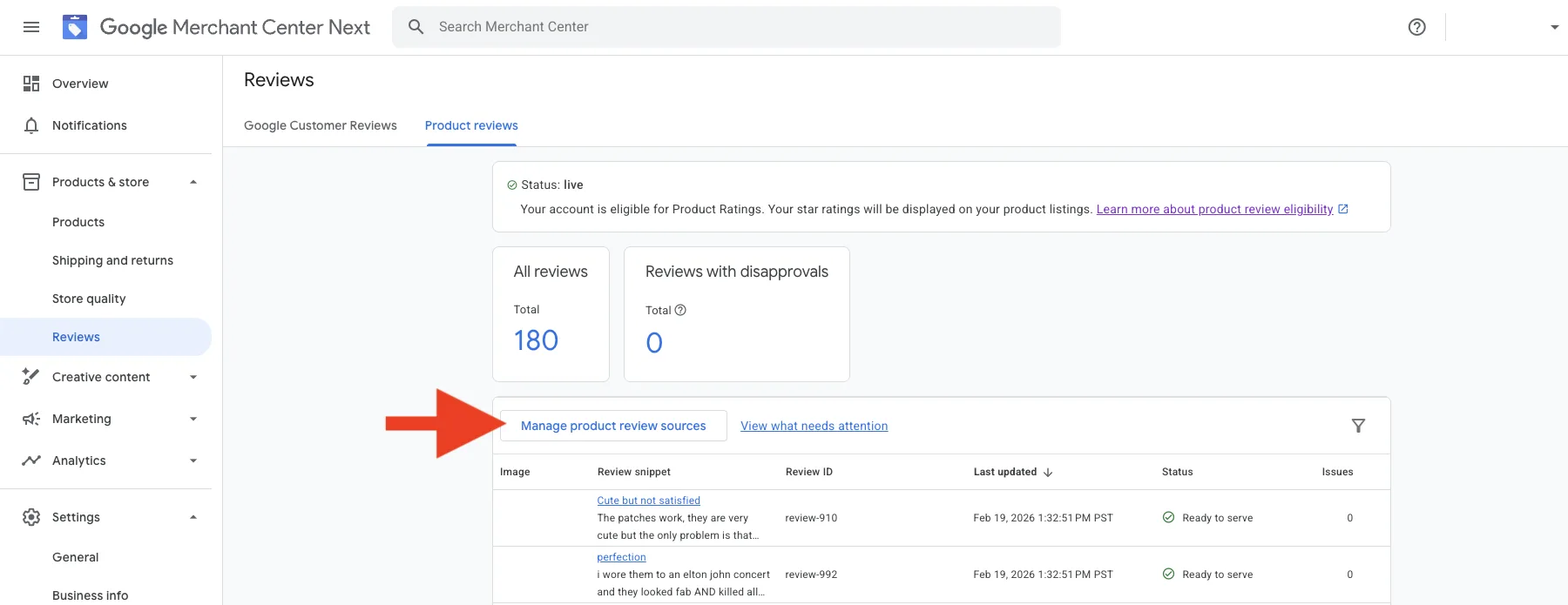Viewport: 1568px width, 605px height.
Task: Expand the Marketing section
Action: pos(193,419)
